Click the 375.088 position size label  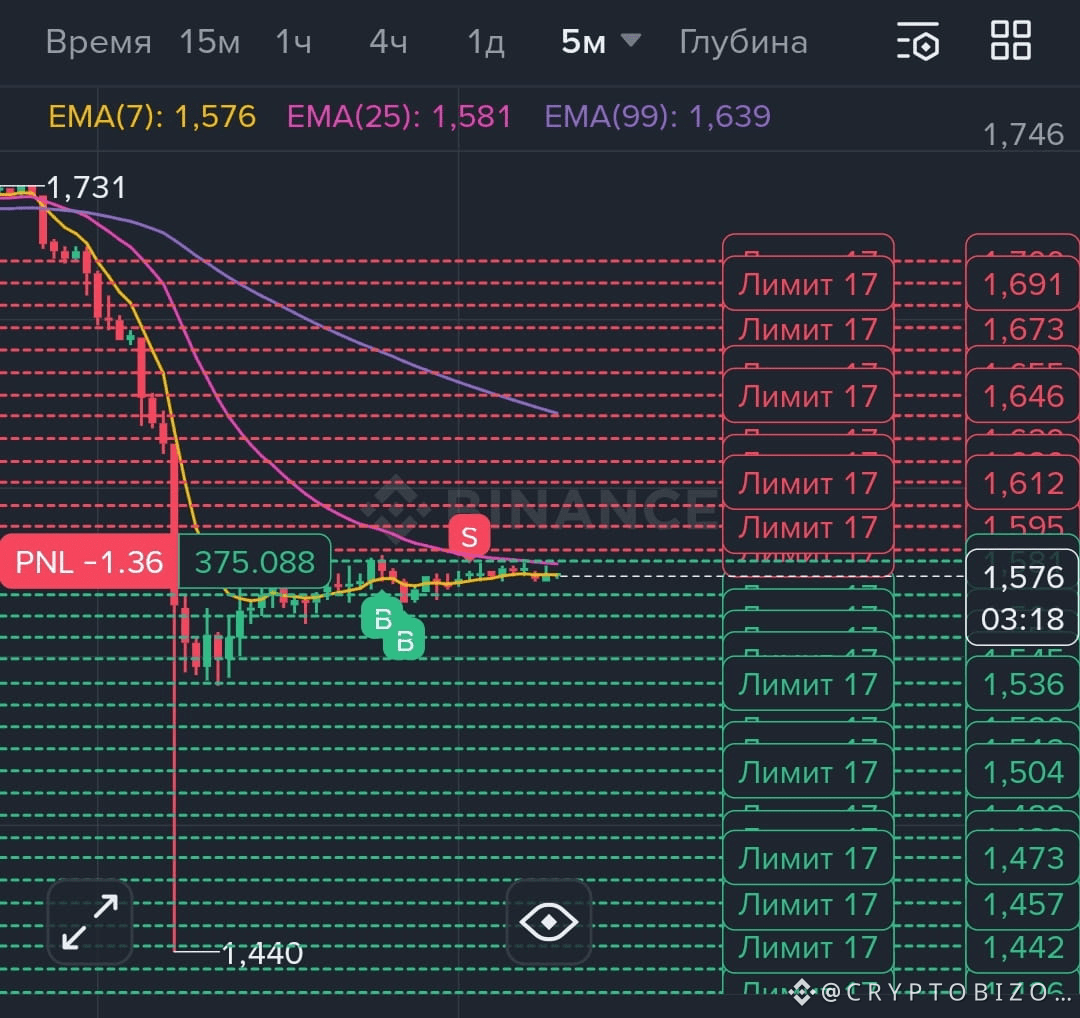click(x=255, y=561)
